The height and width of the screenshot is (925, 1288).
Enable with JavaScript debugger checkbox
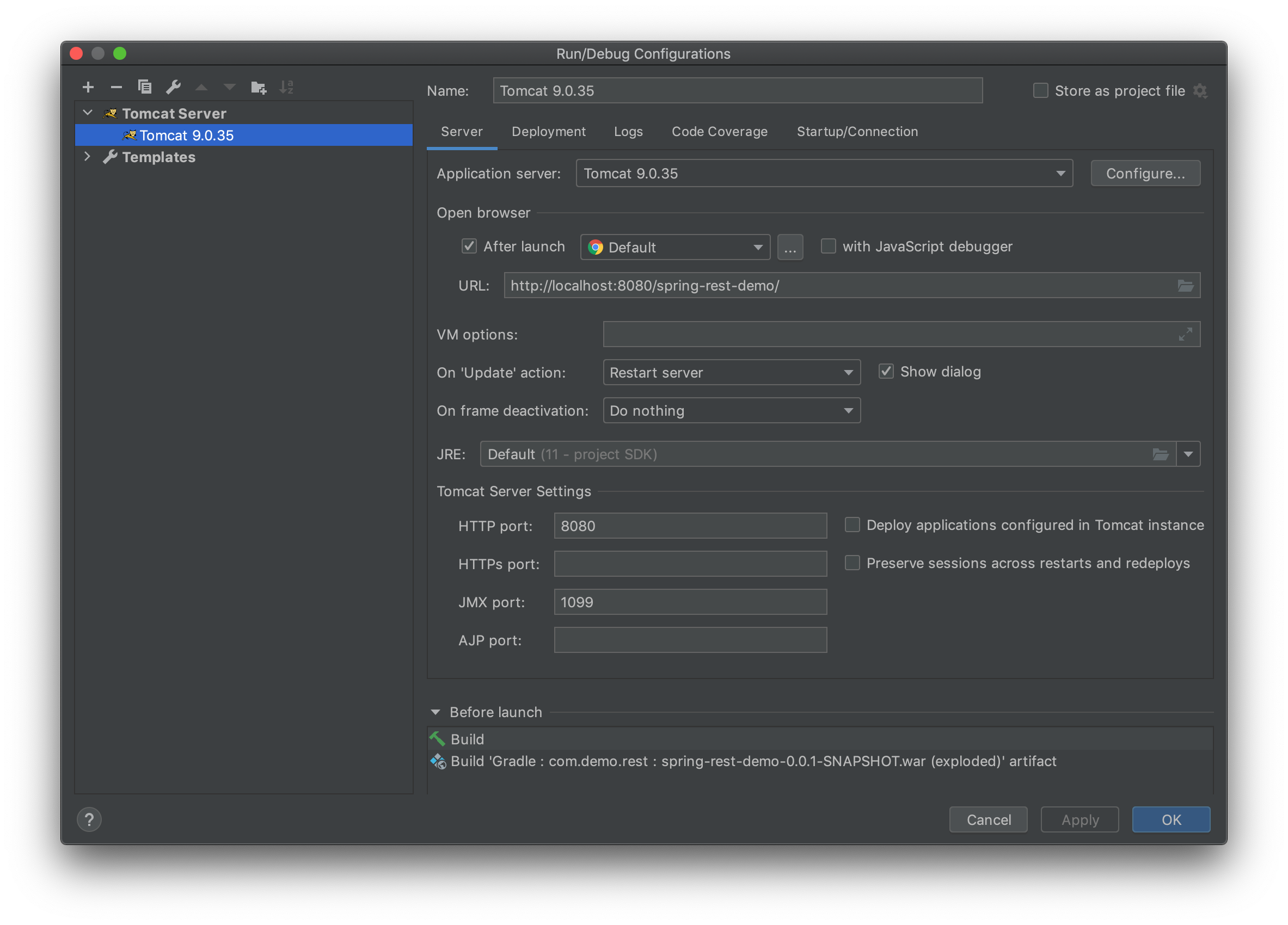[829, 246]
